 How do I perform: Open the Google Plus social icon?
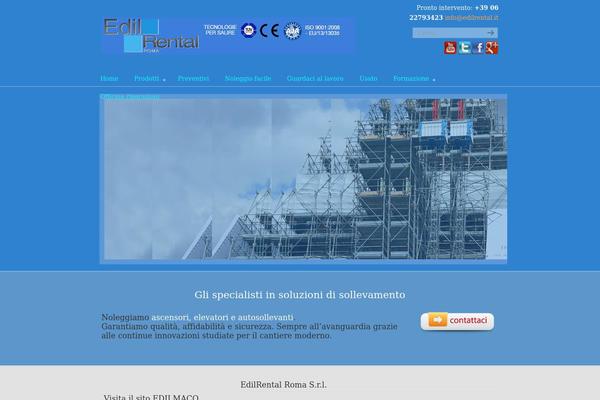(x=492, y=48)
